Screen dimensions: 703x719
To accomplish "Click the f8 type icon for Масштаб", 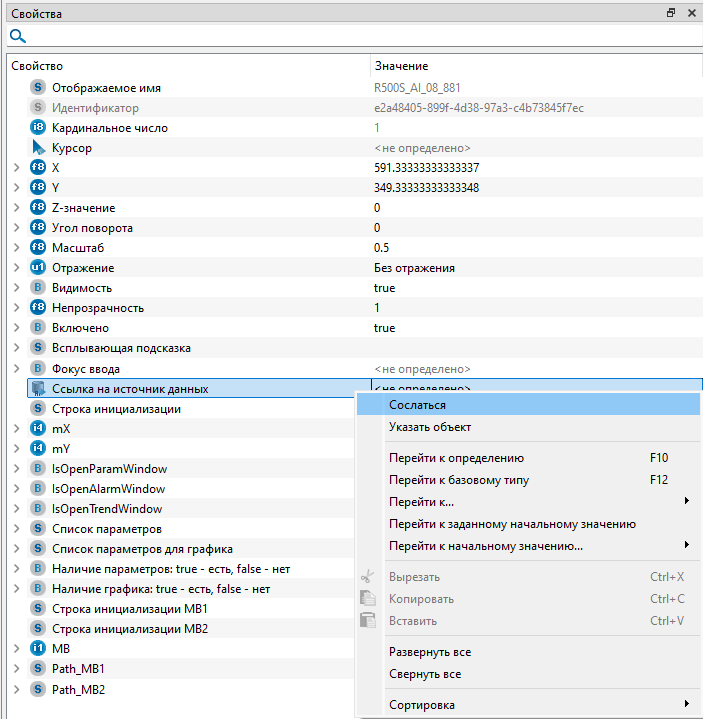I will (39, 248).
